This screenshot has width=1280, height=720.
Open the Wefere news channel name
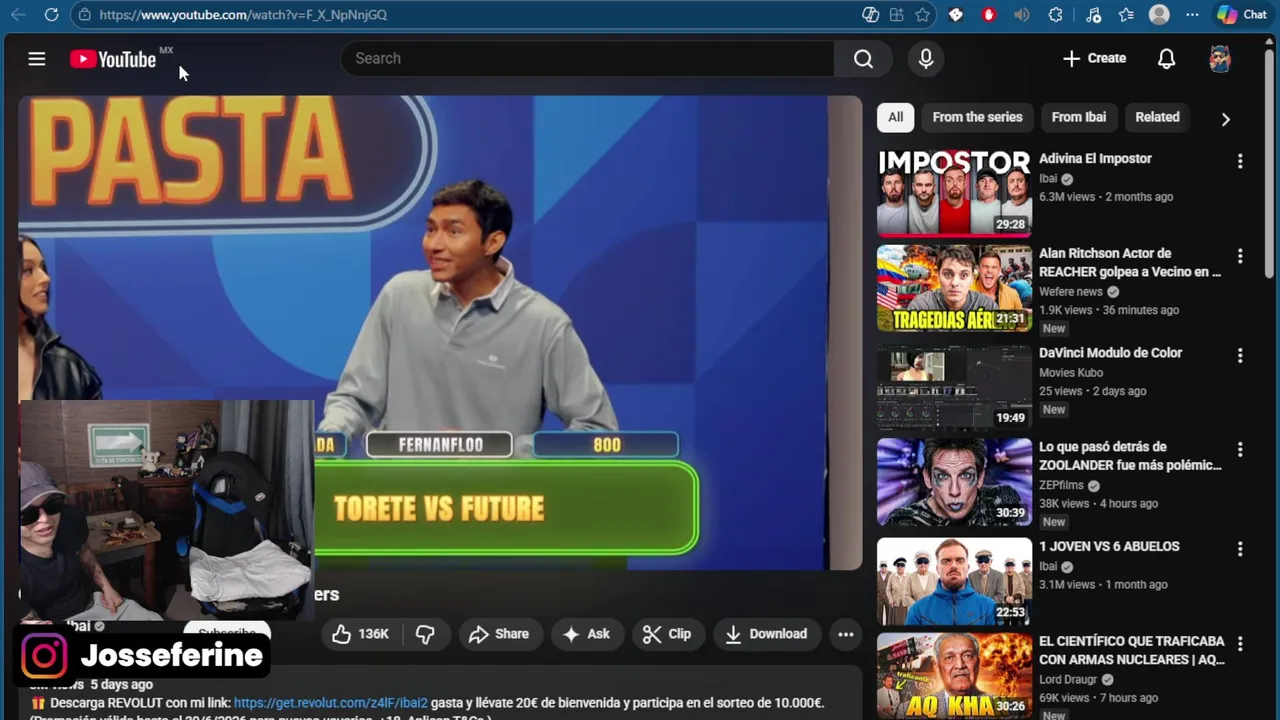(1070, 292)
